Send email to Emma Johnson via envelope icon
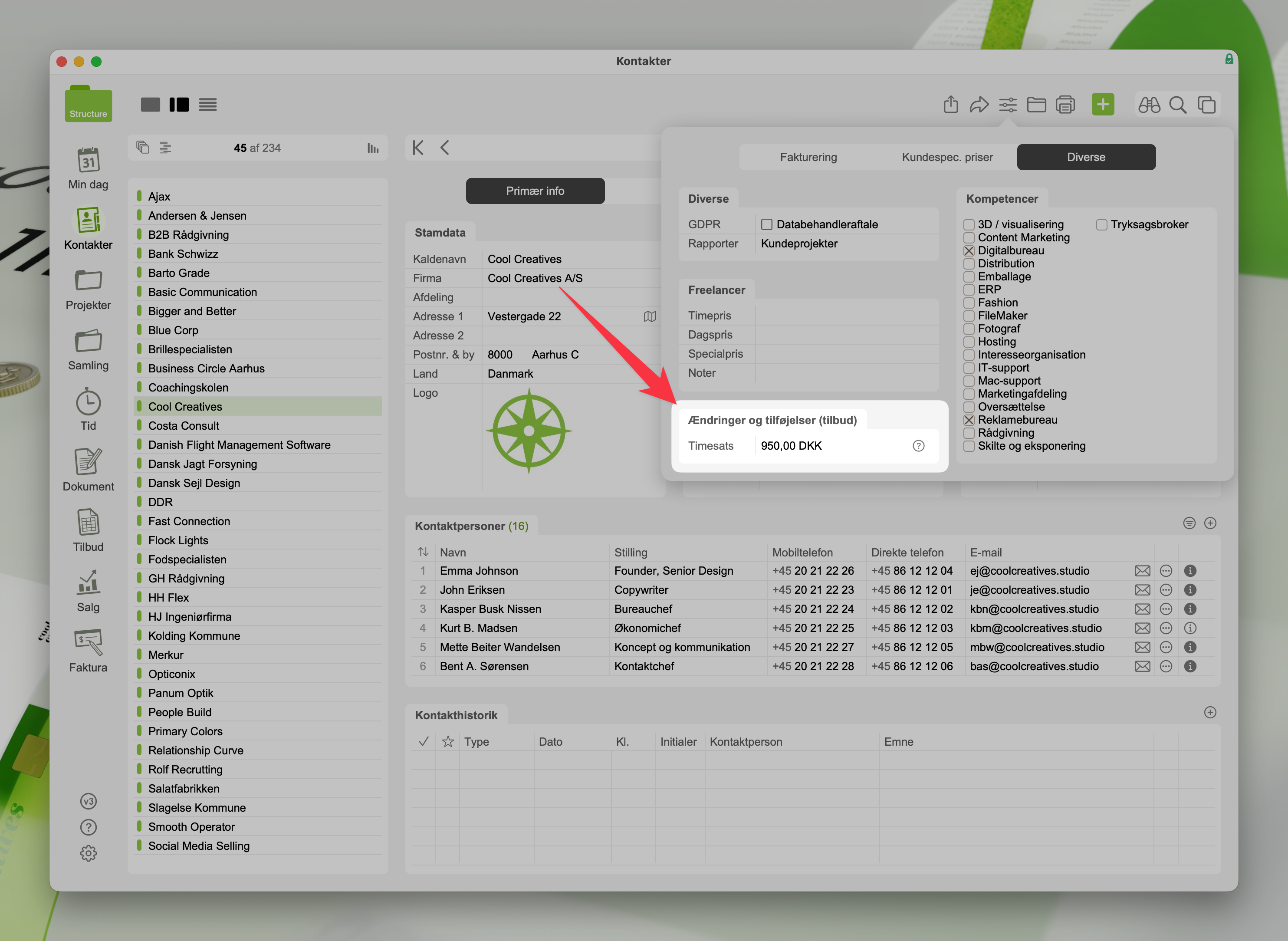The image size is (1288, 941). pyautogui.click(x=1142, y=571)
